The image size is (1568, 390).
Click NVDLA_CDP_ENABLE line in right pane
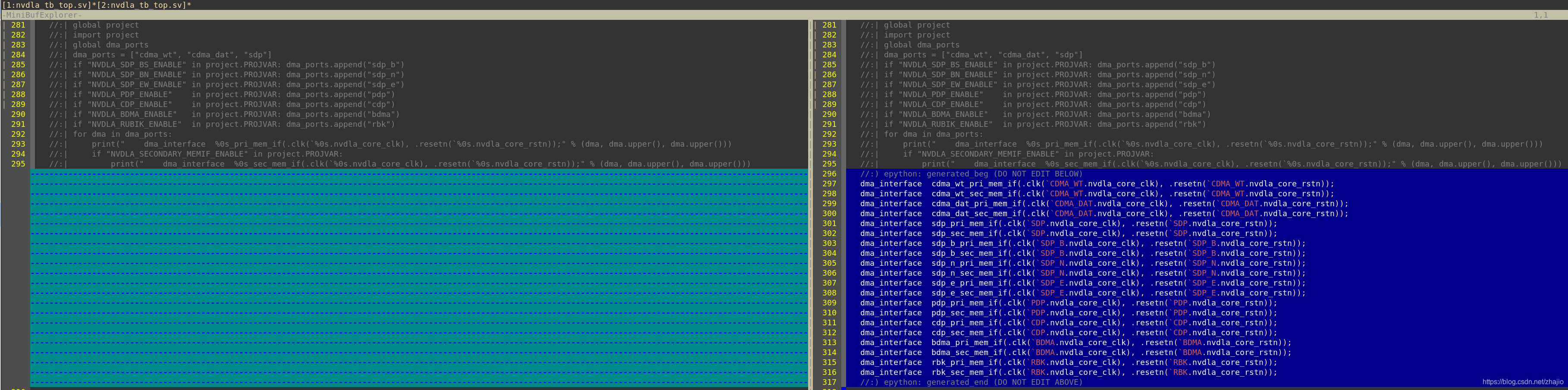[1033, 104]
